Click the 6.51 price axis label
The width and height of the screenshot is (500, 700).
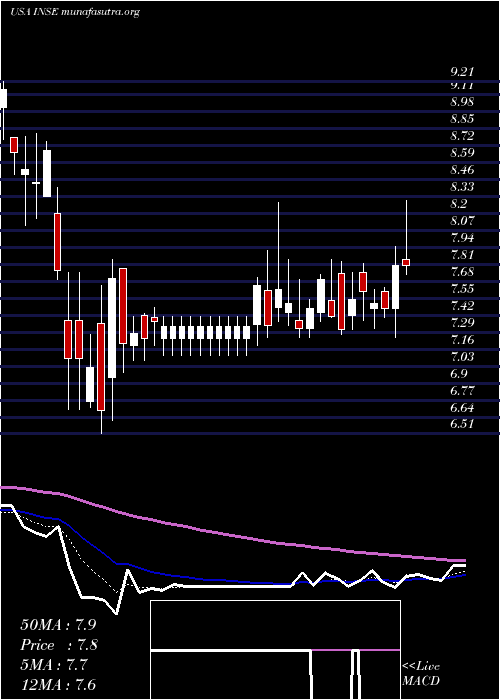pyautogui.click(x=462, y=424)
